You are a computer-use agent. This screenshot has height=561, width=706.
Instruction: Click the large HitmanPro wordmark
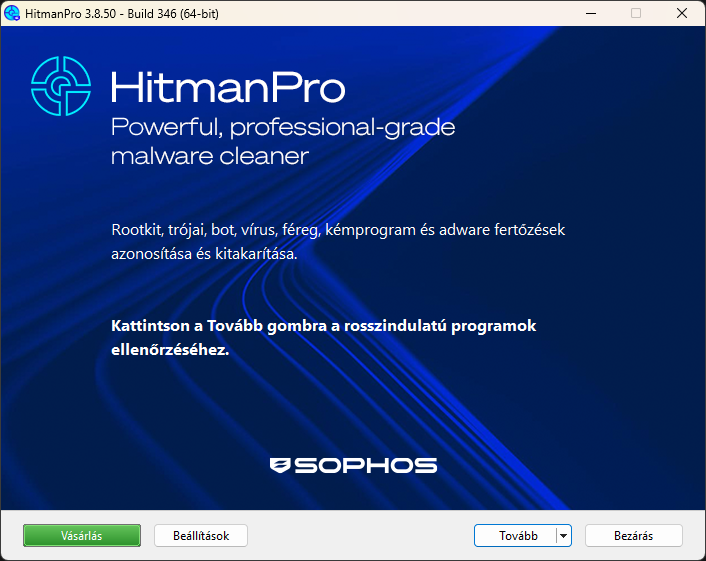[228, 87]
